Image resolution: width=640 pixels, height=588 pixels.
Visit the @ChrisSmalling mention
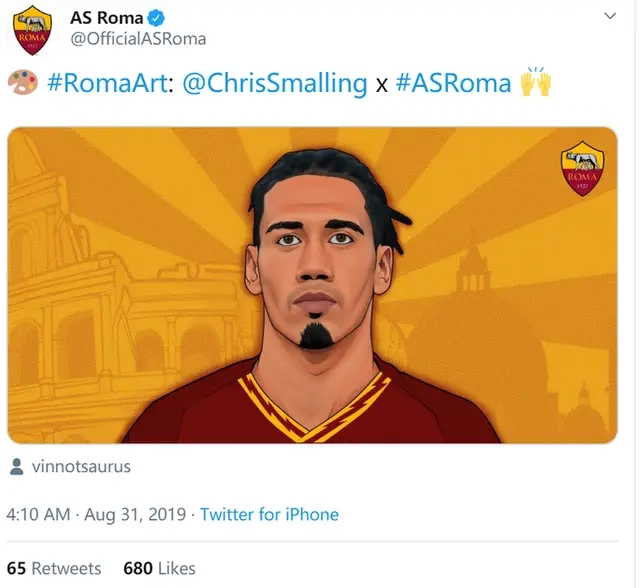pos(275,84)
